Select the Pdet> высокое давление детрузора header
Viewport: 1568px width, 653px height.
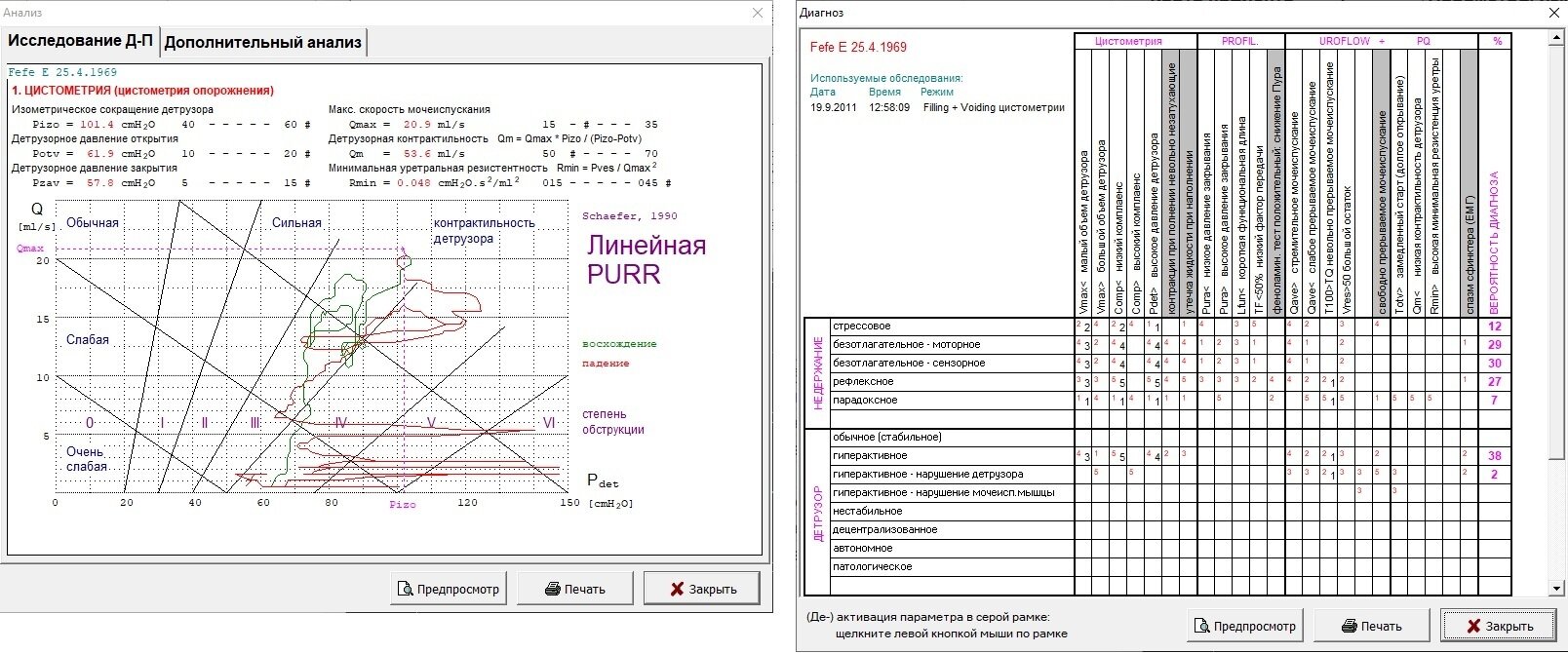click(1154, 182)
